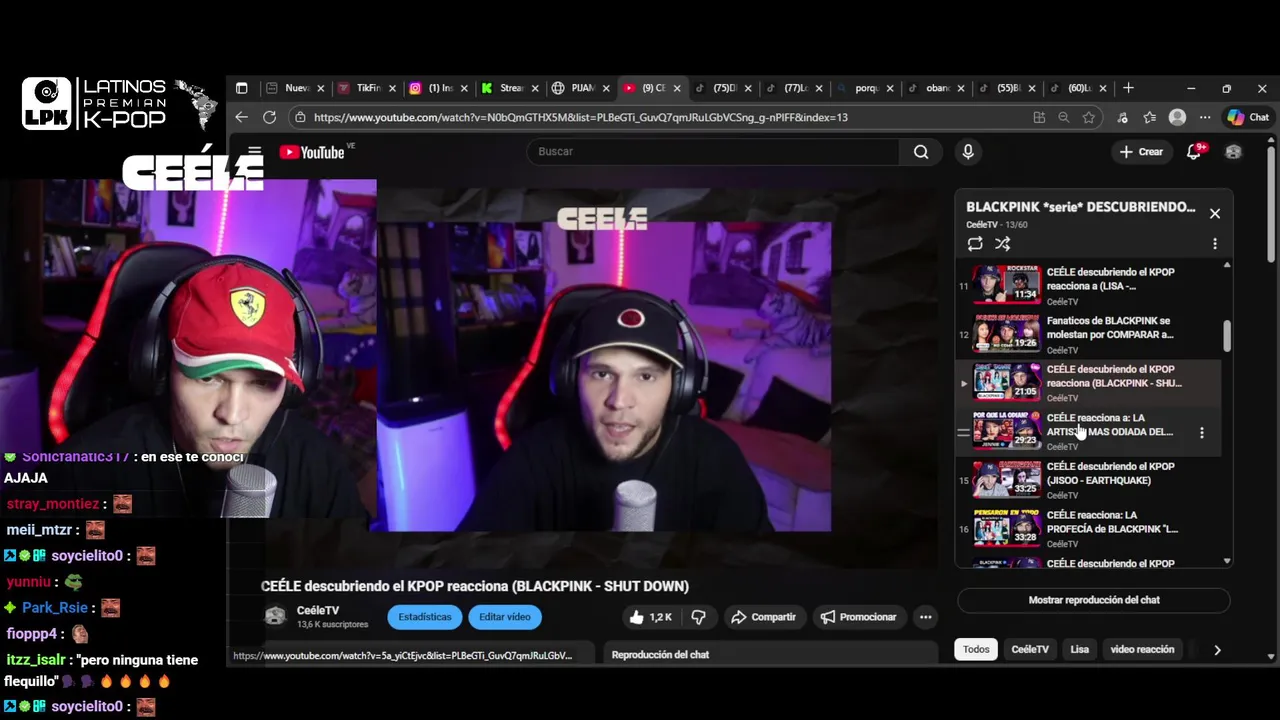Select the Lisa filter chip
The width and height of the screenshot is (1280, 720).
click(x=1080, y=649)
